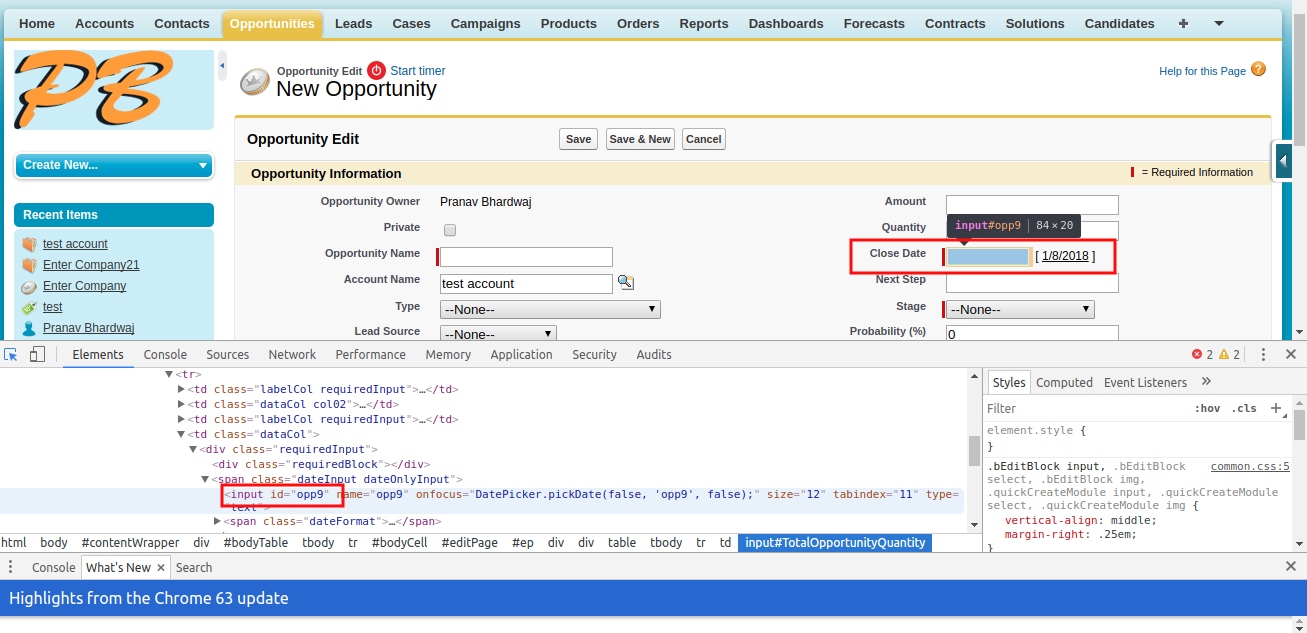Toggle the DevTools device toolbar icon
Image resolution: width=1307 pixels, height=633 pixels.
pos(37,354)
